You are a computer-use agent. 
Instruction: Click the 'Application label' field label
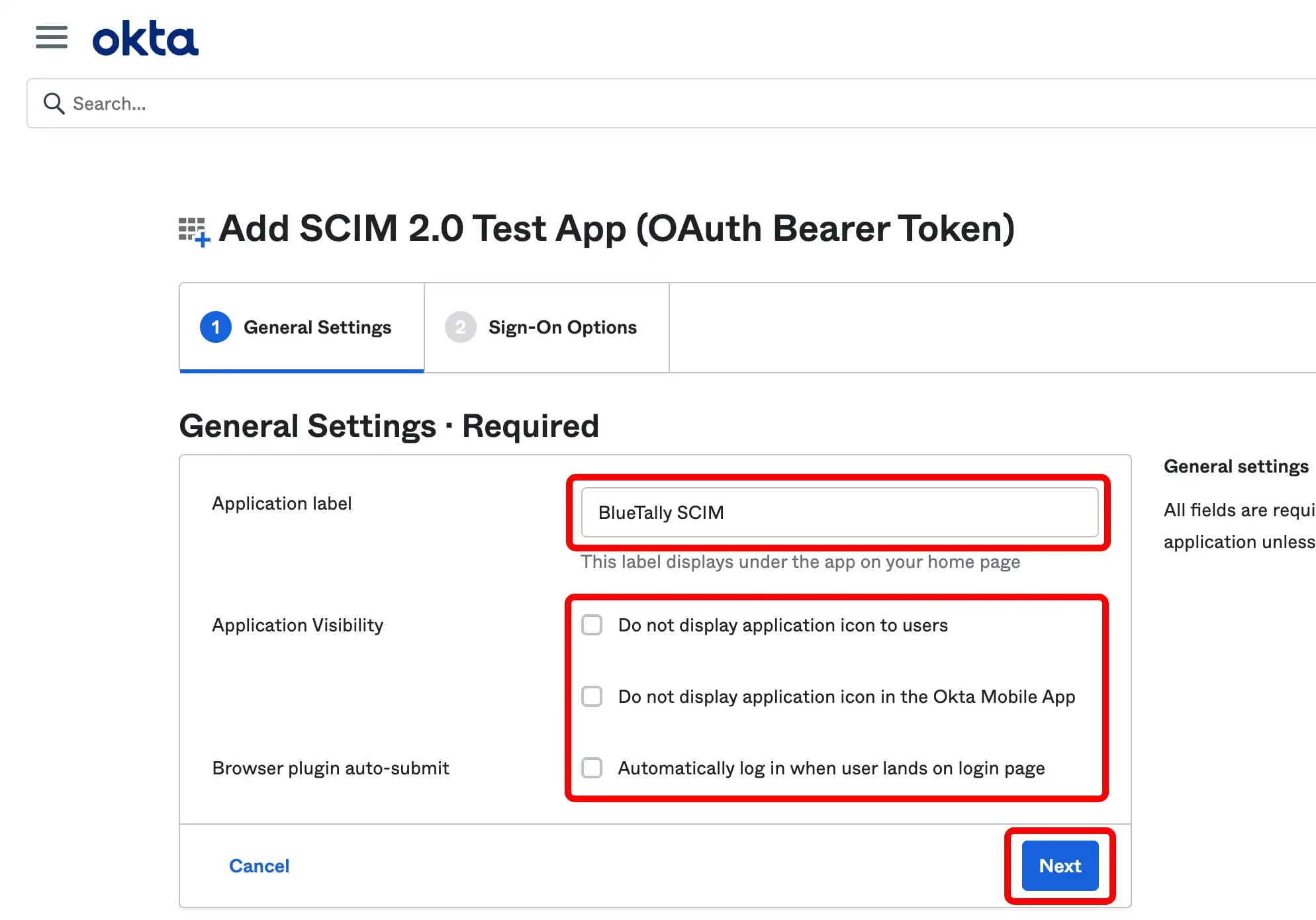pyautogui.click(x=282, y=504)
